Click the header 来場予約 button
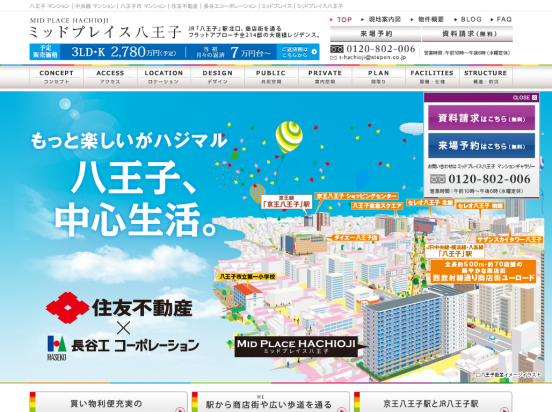The width and height of the screenshot is (552, 412). click(x=375, y=34)
